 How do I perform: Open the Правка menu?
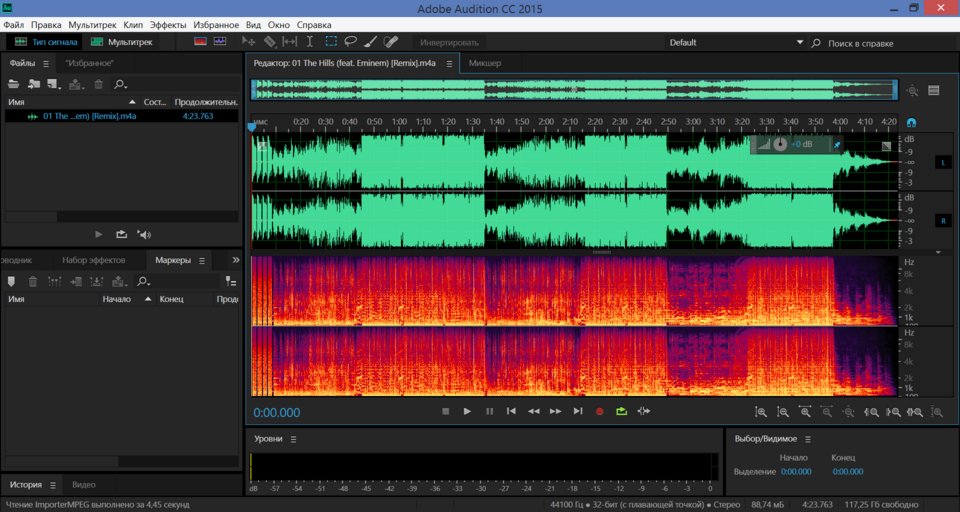(46, 25)
